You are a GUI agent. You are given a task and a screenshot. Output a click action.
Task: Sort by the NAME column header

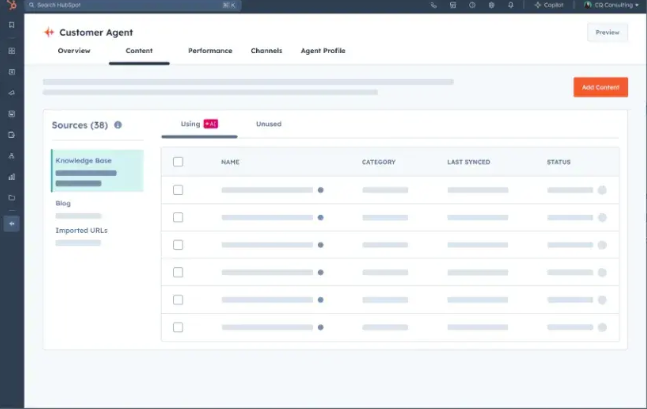coord(230,162)
